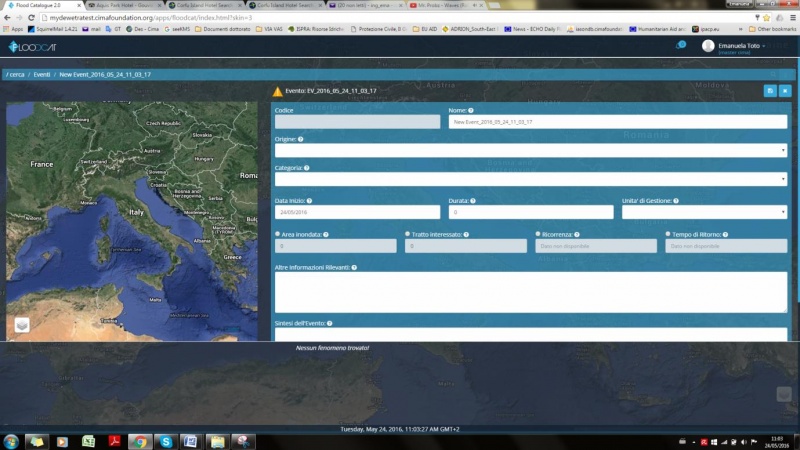
Task: Open the SquirrelMail 1.4.21 bookmark
Action: point(52,29)
